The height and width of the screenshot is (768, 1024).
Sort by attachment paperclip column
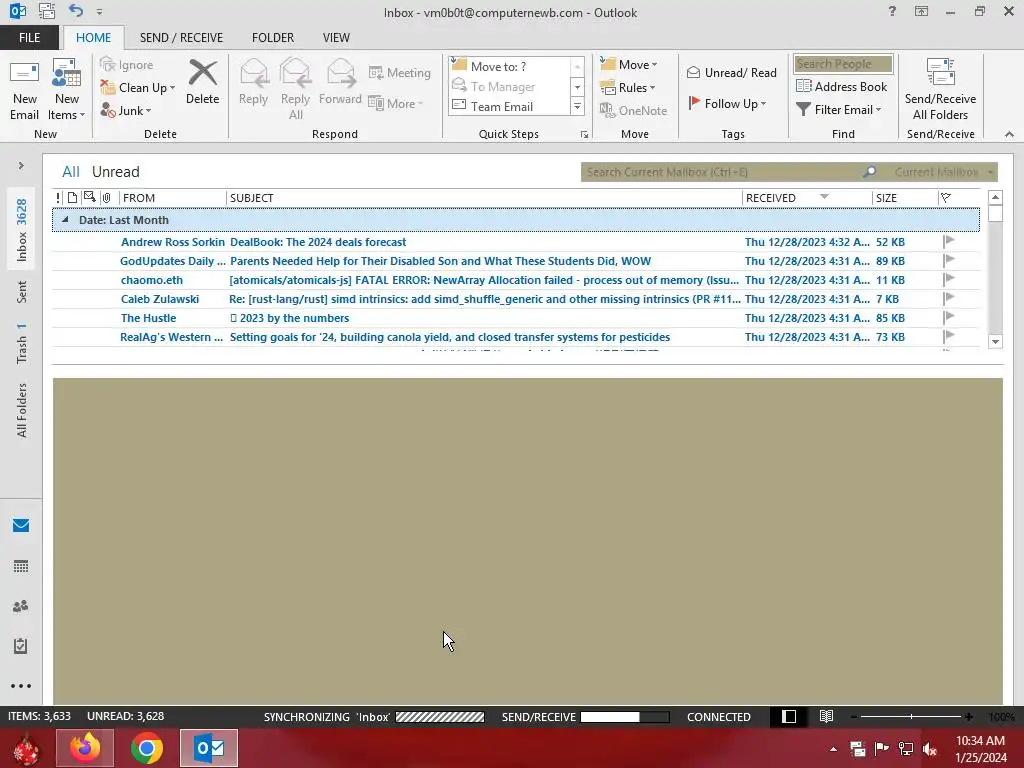pyautogui.click(x=106, y=198)
